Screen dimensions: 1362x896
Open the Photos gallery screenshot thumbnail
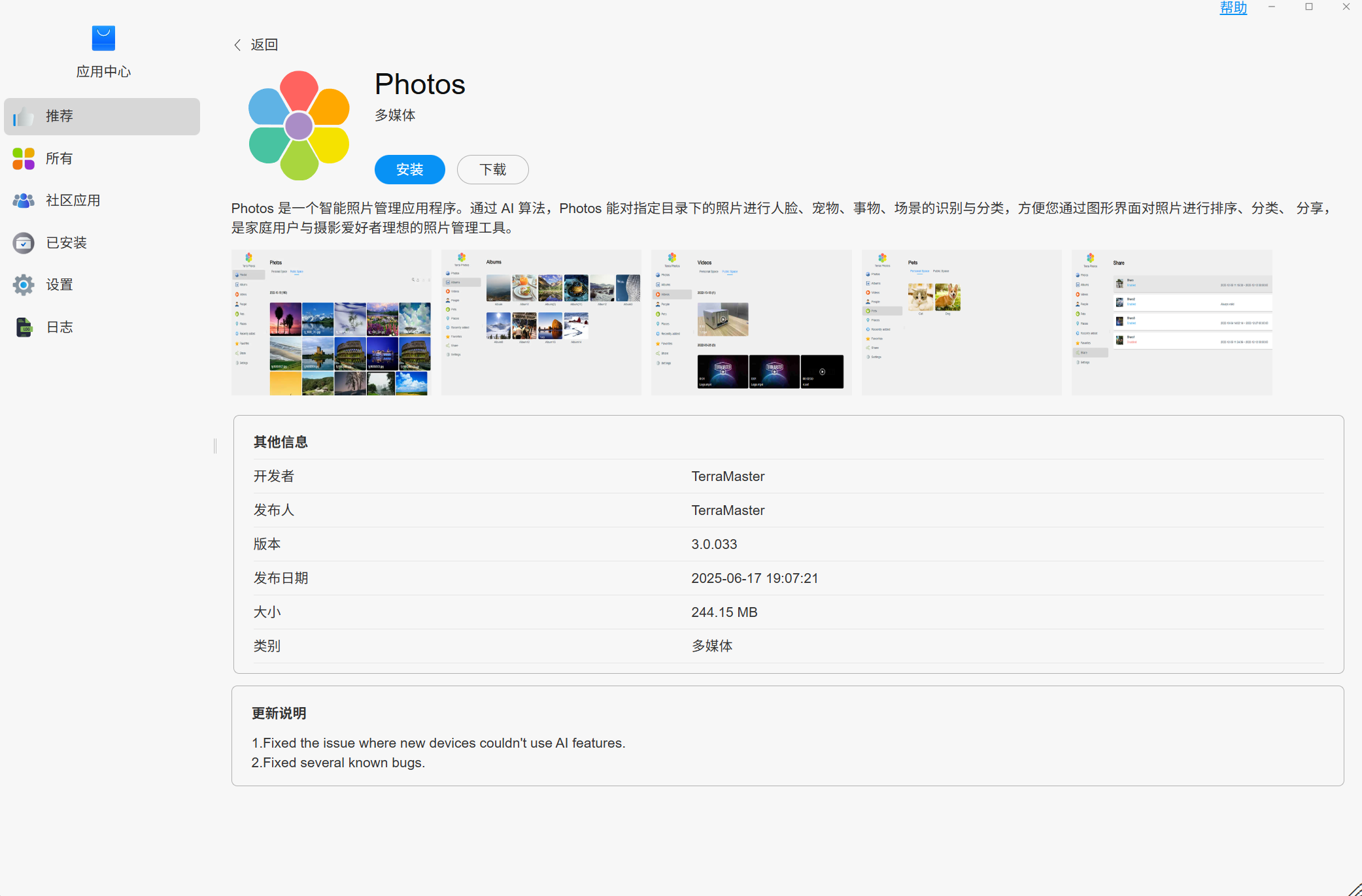(332, 322)
